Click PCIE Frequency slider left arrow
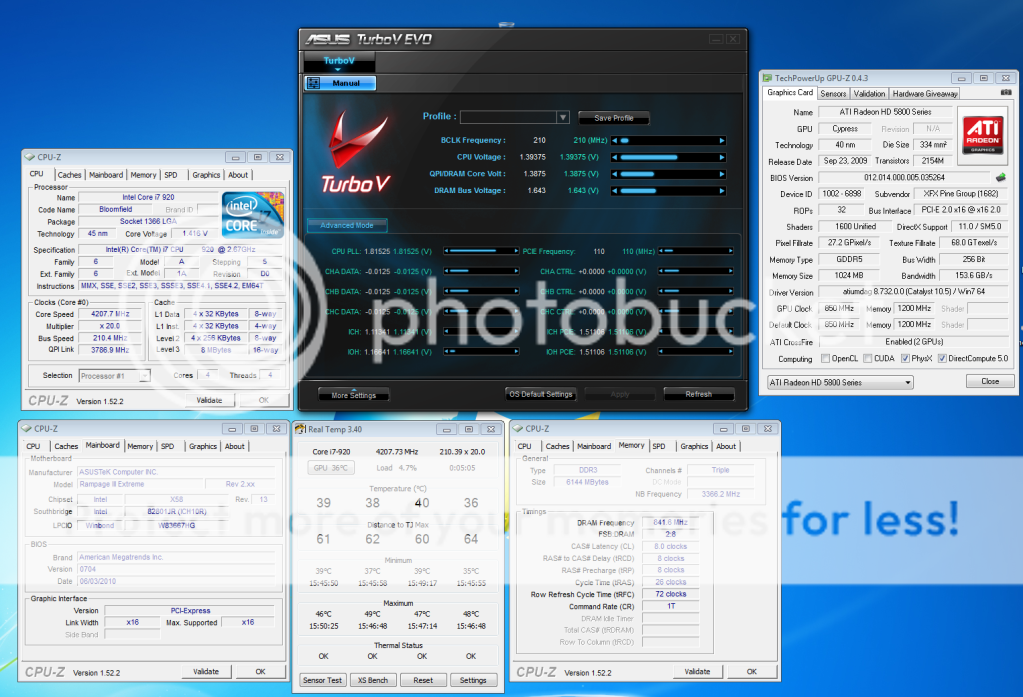 (661, 251)
